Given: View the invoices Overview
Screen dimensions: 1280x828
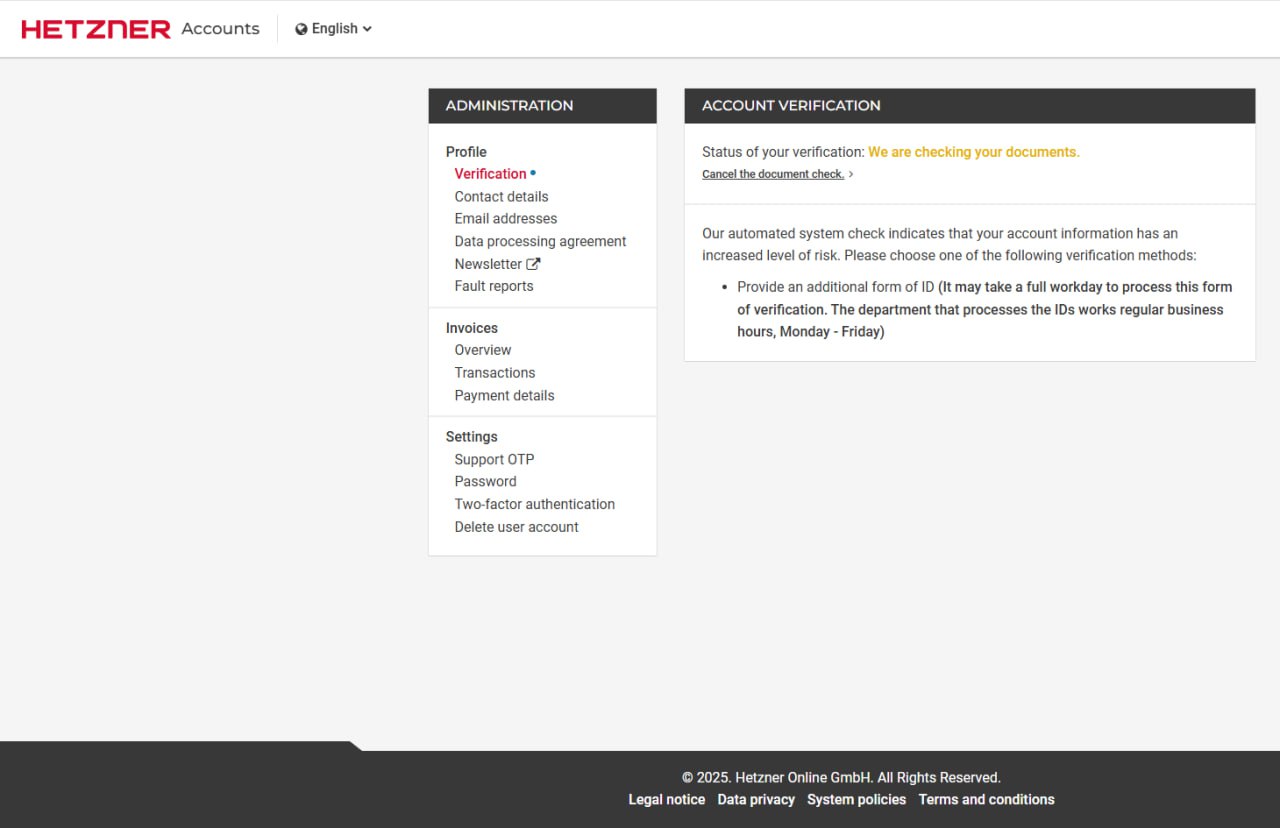Looking at the screenshot, I should pos(482,350).
